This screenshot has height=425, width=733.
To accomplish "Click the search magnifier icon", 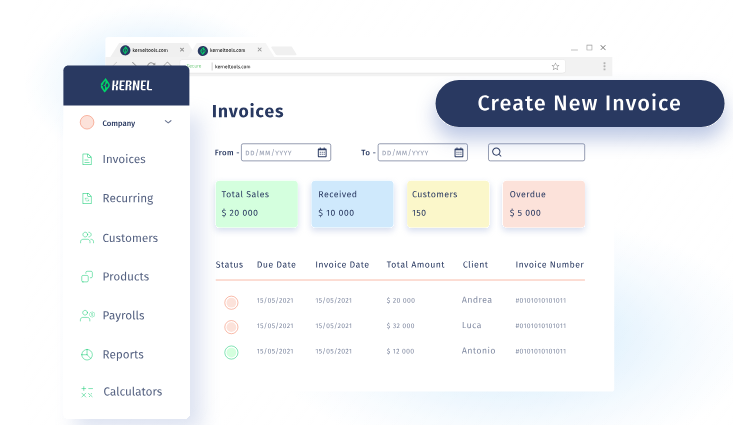I will pyautogui.click(x=497, y=152).
